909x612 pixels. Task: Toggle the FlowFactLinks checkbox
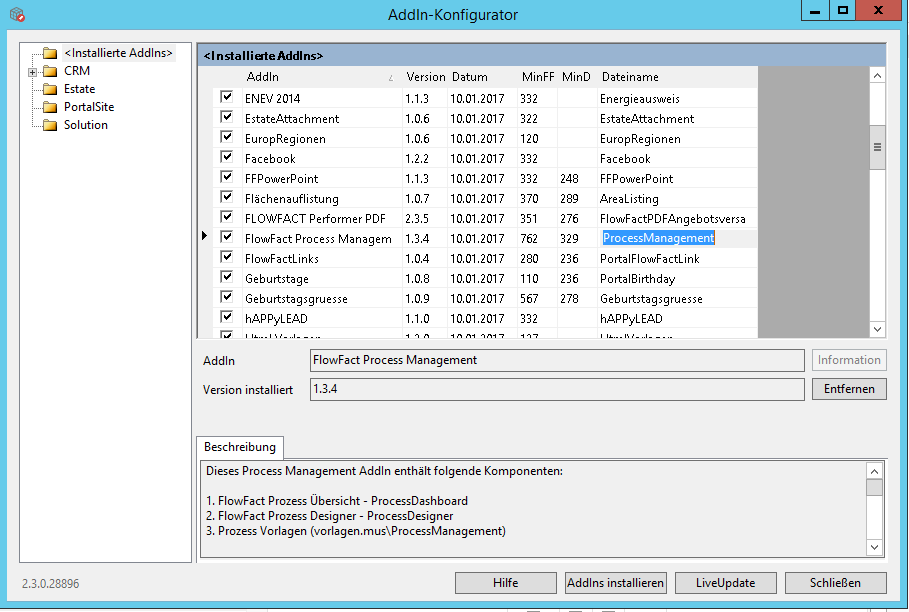tap(227, 257)
